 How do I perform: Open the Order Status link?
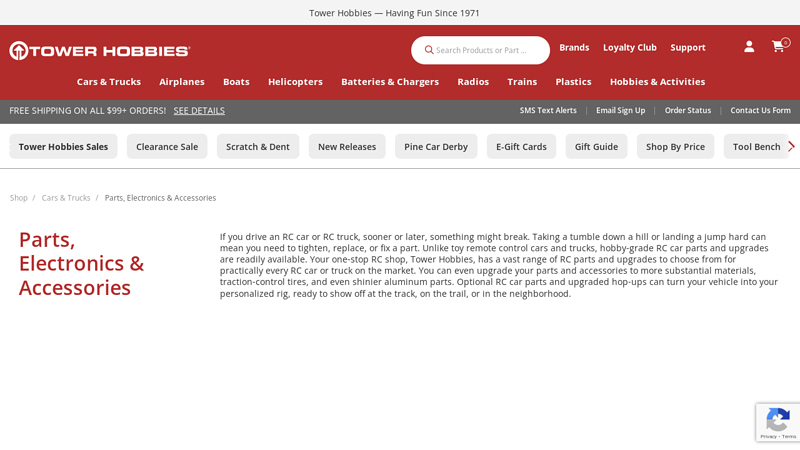[688, 111]
